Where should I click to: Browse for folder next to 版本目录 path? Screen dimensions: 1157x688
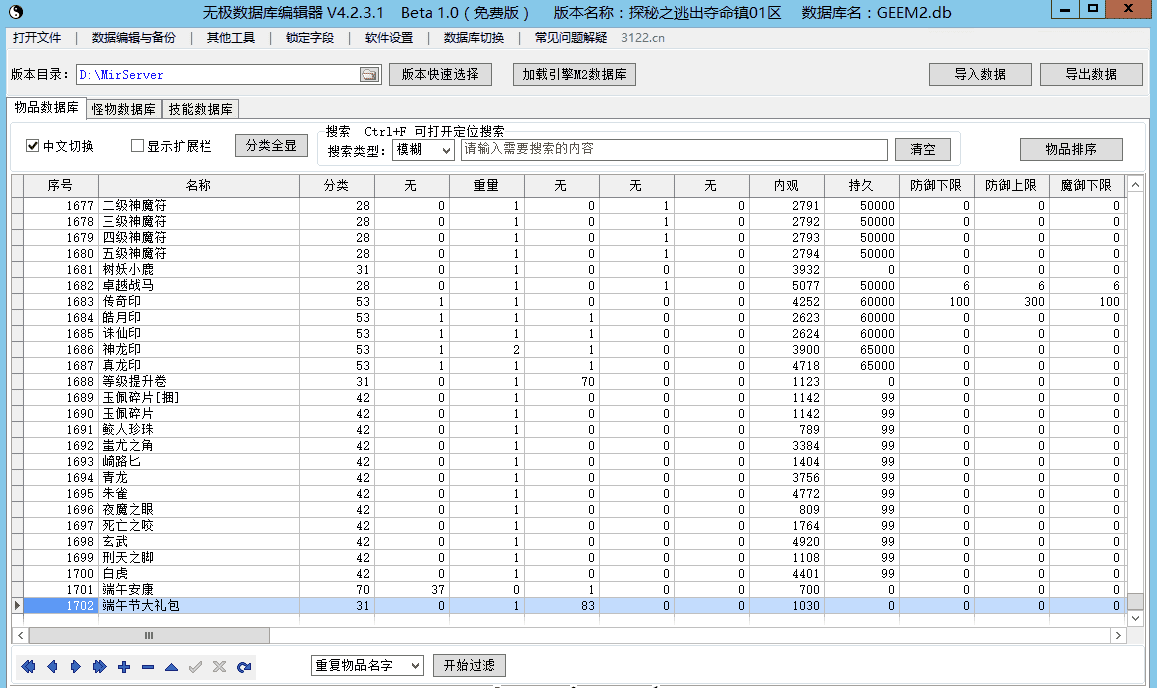369,75
